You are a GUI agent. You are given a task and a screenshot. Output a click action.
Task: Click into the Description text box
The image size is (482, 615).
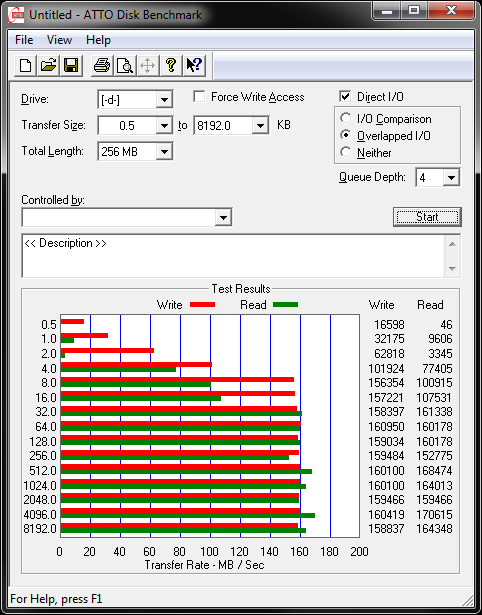coord(233,255)
